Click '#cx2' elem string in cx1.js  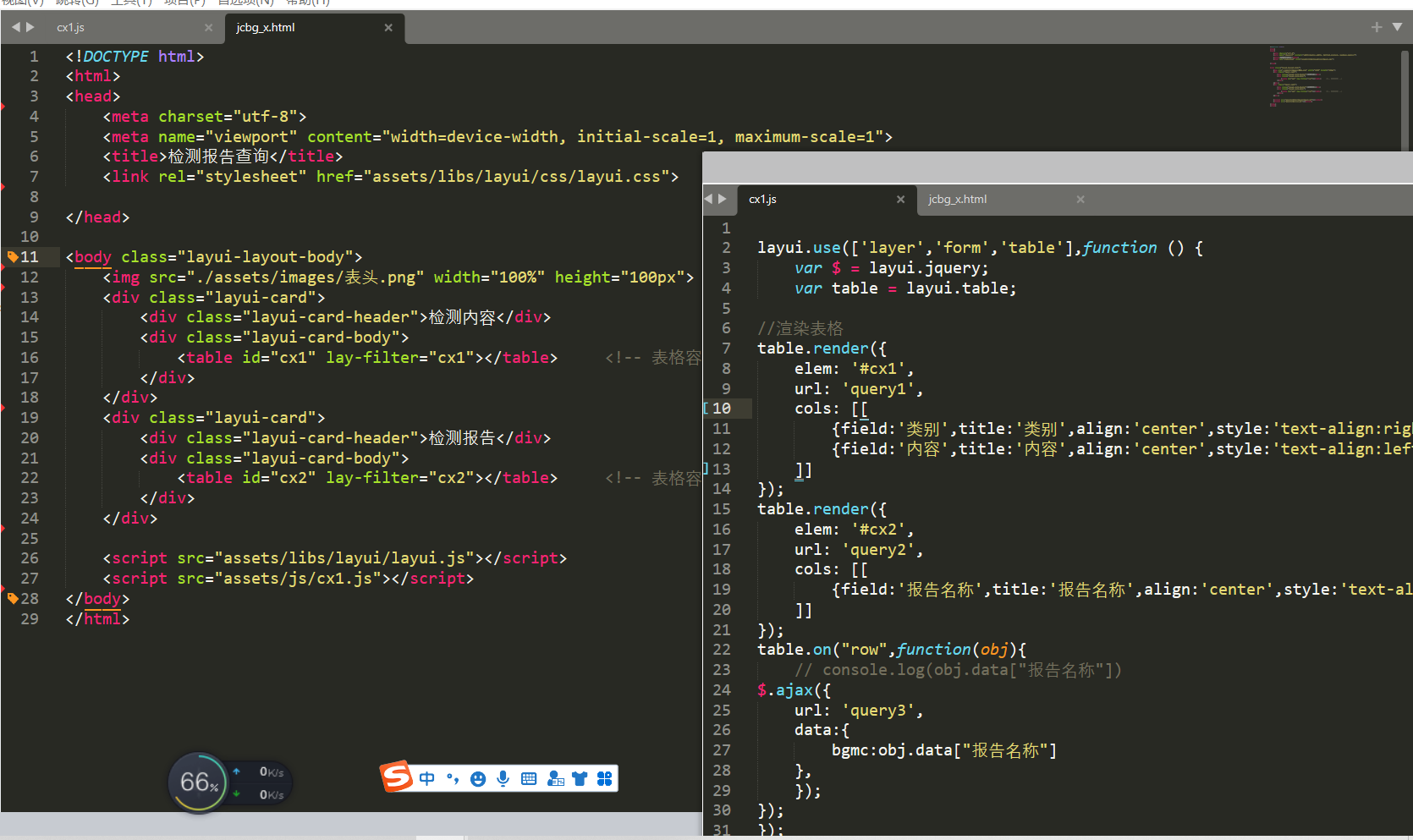(x=878, y=529)
